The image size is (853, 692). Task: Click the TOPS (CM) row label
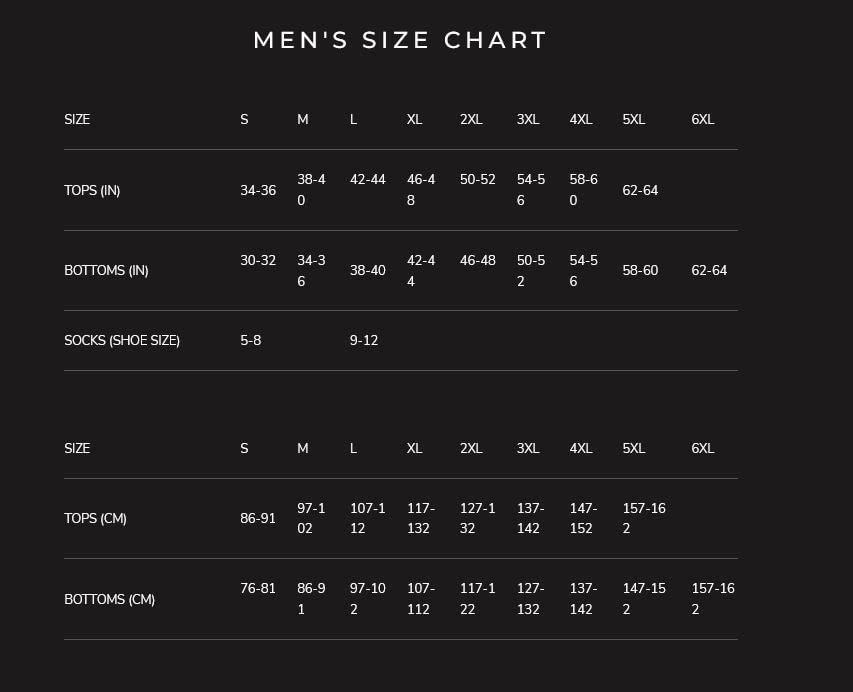coord(95,518)
